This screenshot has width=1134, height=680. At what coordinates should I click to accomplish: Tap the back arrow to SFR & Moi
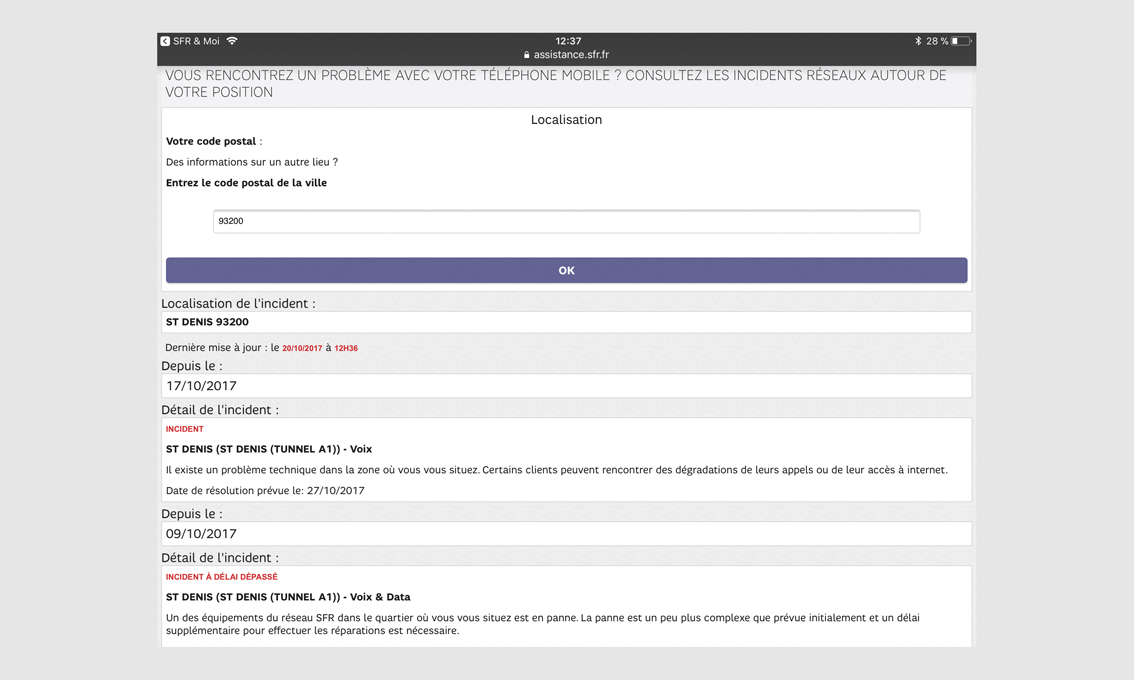point(165,41)
